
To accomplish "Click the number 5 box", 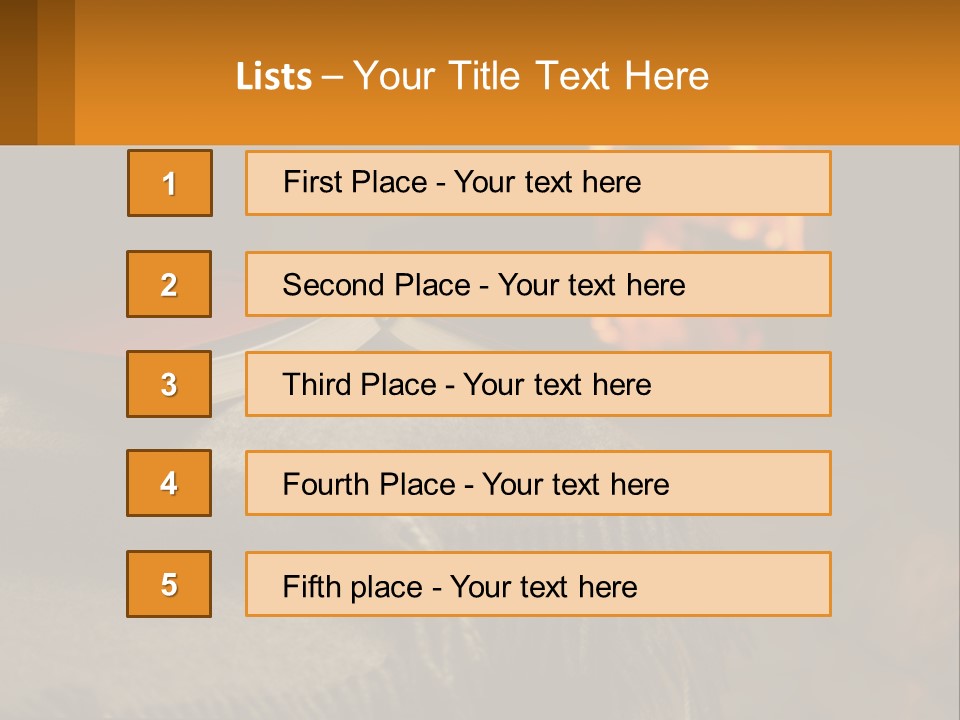I will (169, 584).
